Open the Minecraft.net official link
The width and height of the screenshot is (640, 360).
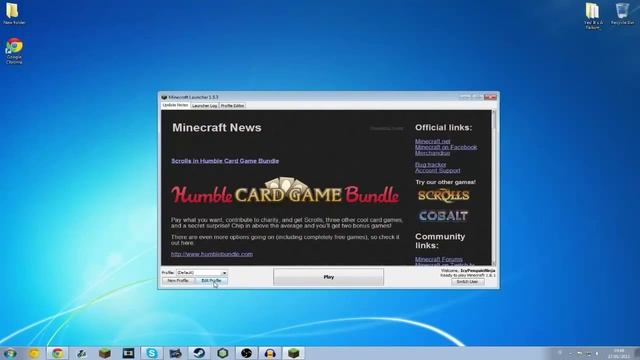(x=433, y=141)
